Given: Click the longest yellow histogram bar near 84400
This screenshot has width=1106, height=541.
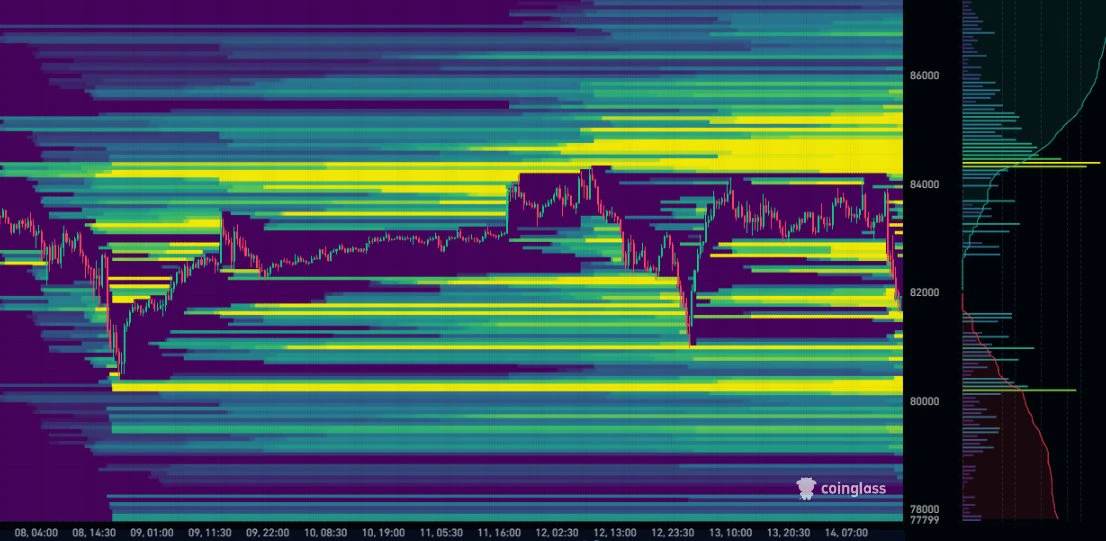Looking at the screenshot, I should (x=1031, y=163).
